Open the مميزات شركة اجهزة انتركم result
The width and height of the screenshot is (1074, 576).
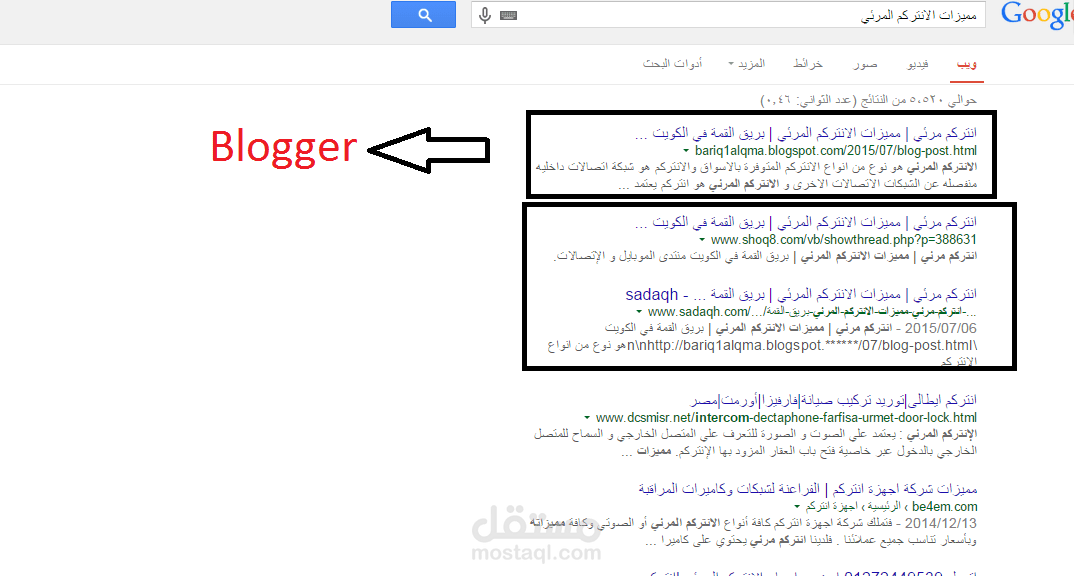coord(808,489)
